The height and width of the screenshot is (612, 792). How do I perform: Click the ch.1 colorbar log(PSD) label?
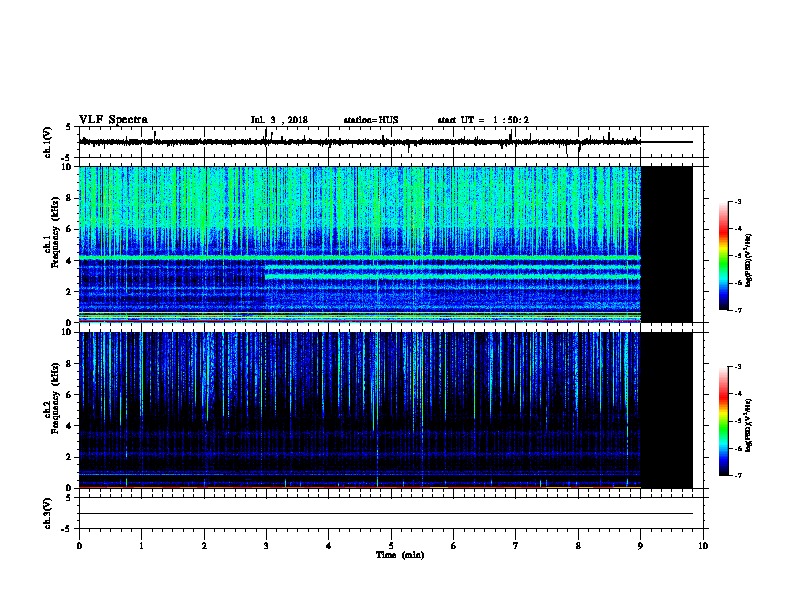coord(748,260)
